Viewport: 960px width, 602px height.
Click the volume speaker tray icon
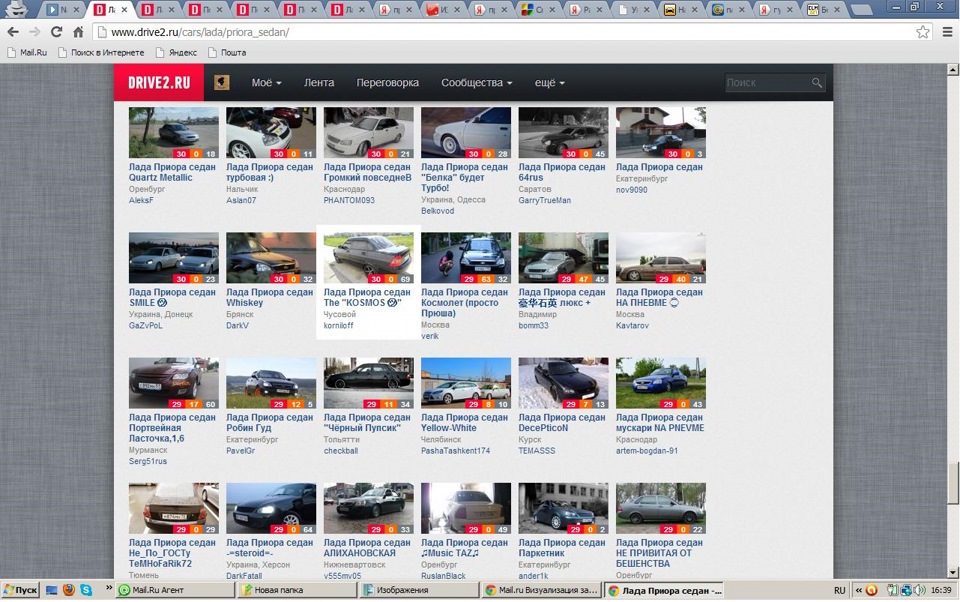tap(920, 590)
